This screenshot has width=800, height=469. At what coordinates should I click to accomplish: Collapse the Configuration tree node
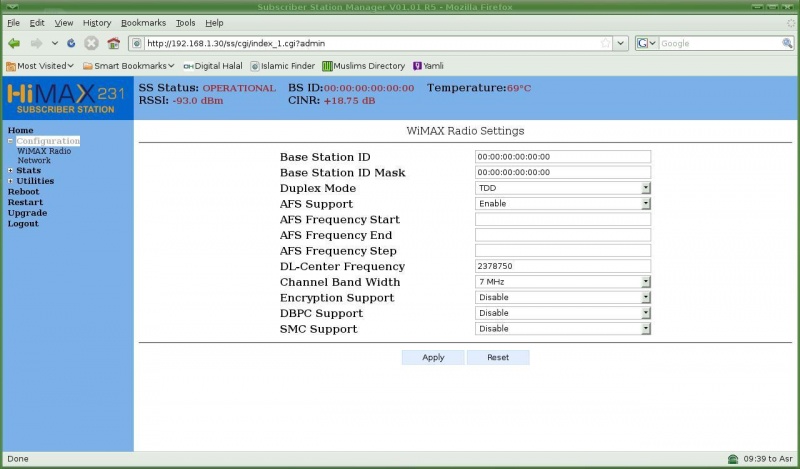pos(11,141)
